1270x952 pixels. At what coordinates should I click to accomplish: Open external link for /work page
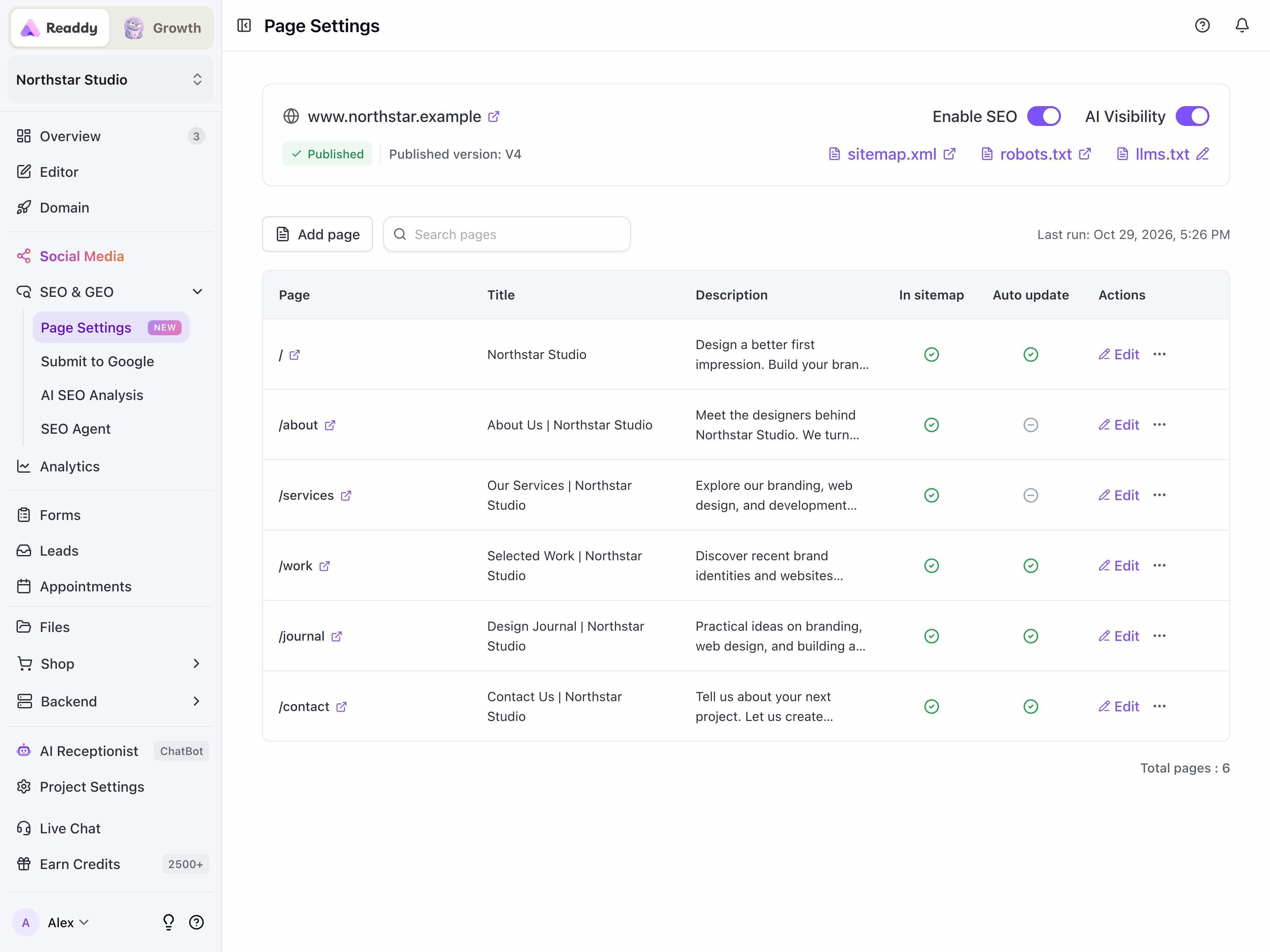pos(324,566)
